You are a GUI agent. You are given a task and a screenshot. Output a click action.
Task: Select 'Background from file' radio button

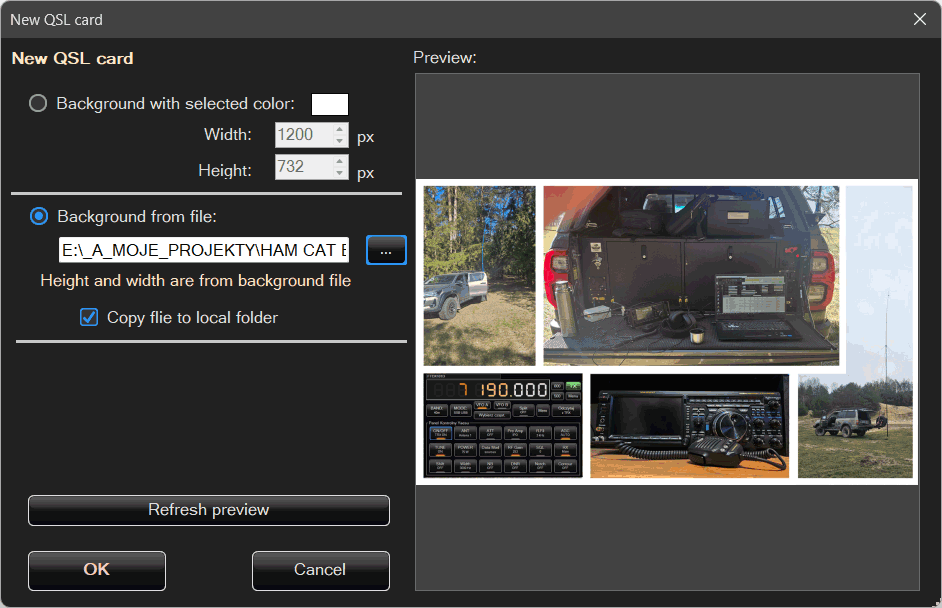pyautogui.click(x=39, y=216)
